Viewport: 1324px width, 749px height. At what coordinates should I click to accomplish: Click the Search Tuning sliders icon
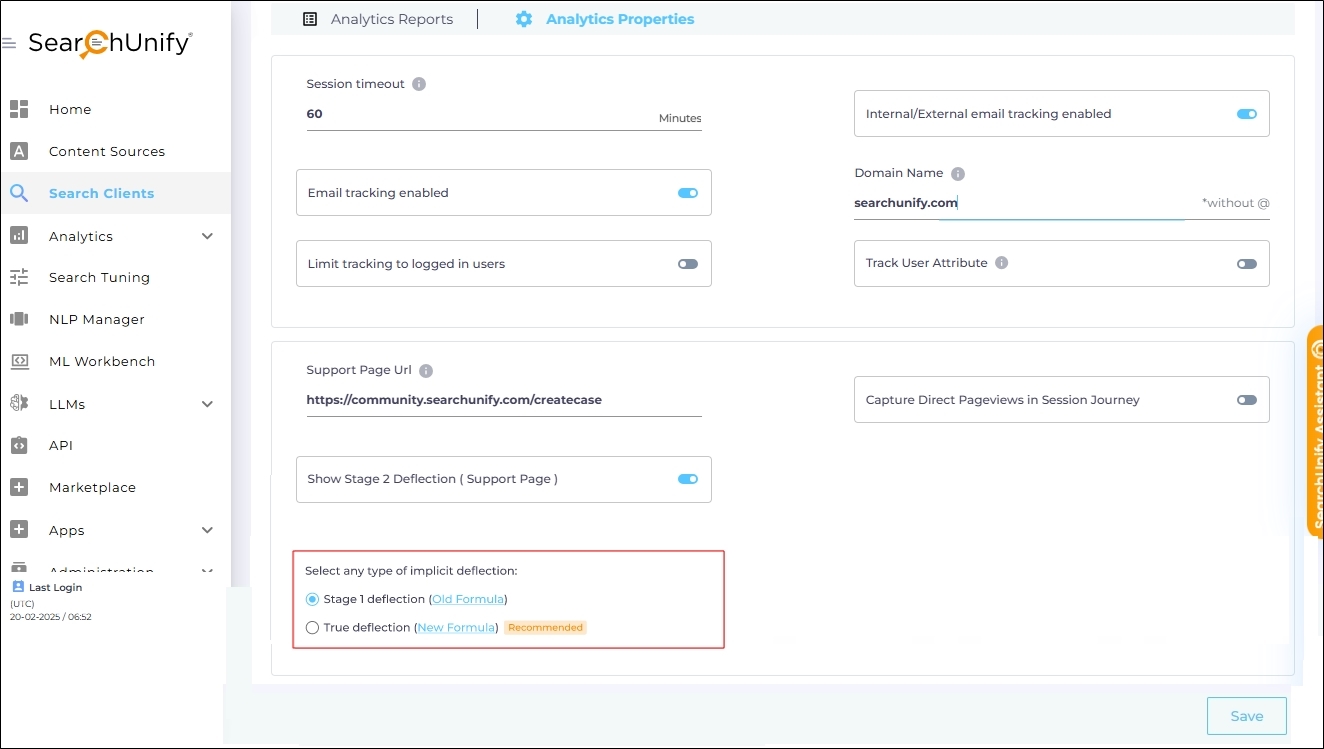[19, 277]
